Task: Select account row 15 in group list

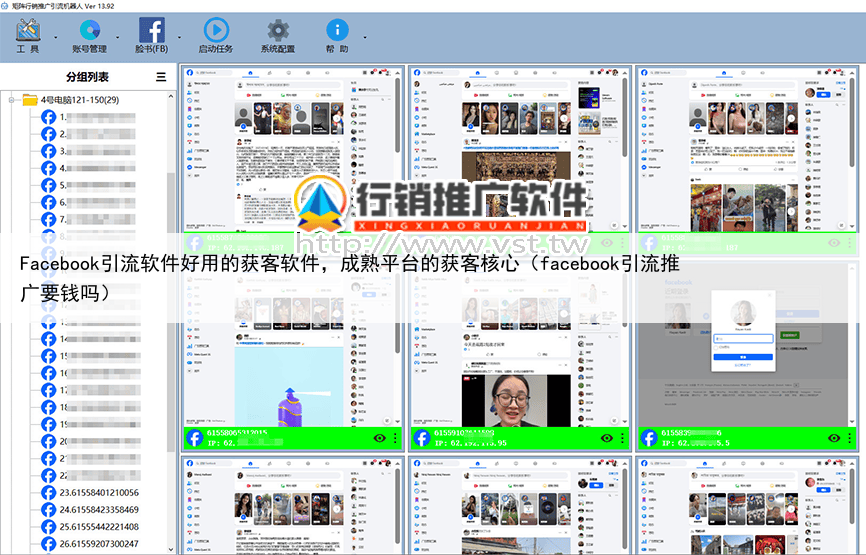Action: [x=91, y=356]
